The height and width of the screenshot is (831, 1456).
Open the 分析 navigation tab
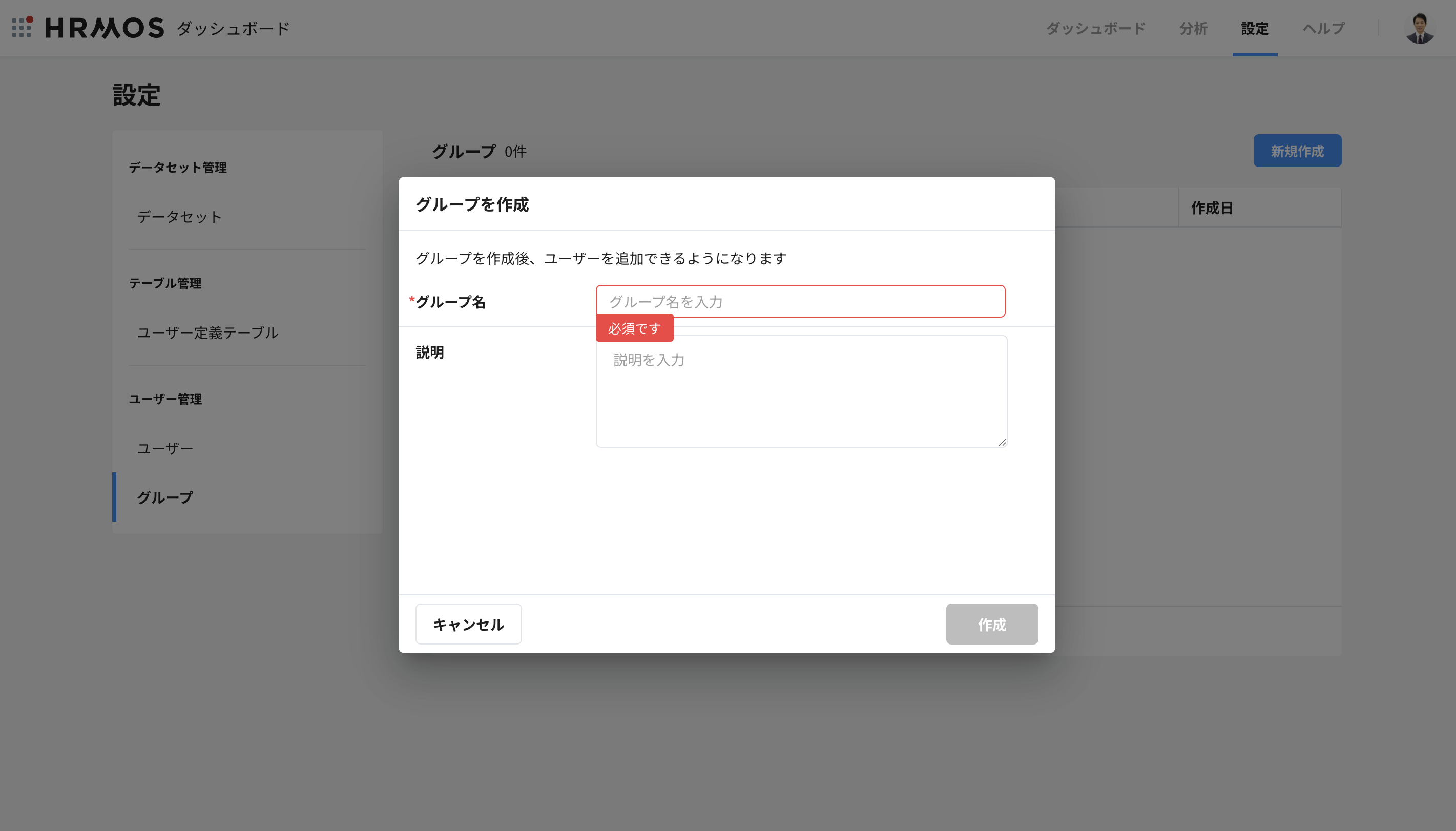click(1193, 29)
